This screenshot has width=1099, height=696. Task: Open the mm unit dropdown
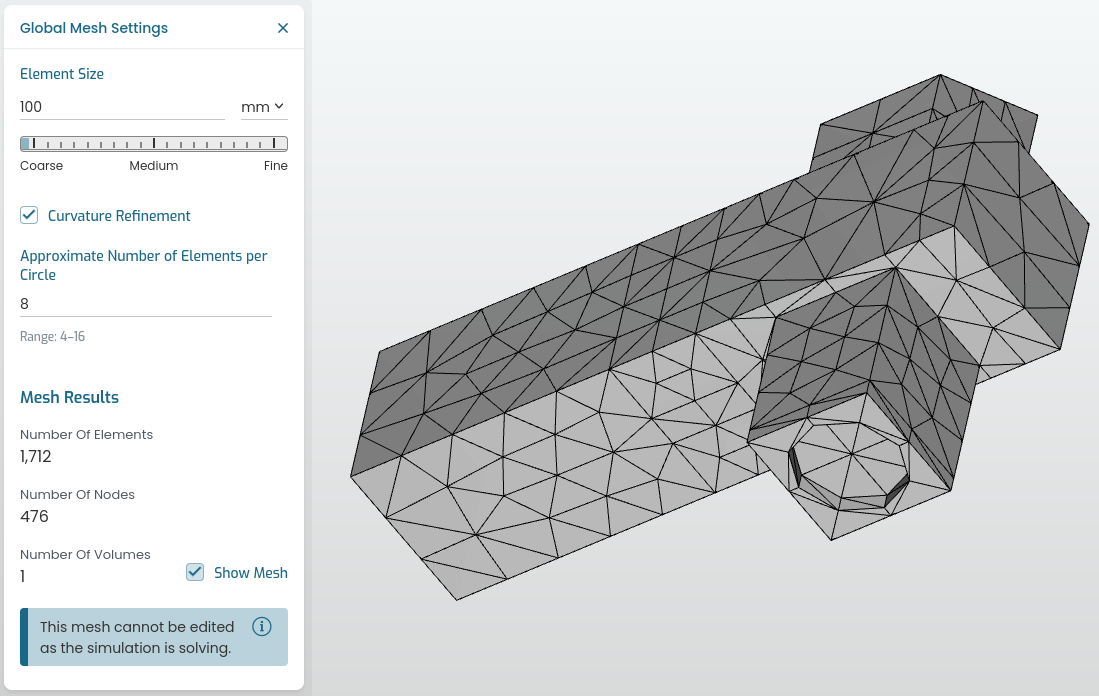pos(263,107)
